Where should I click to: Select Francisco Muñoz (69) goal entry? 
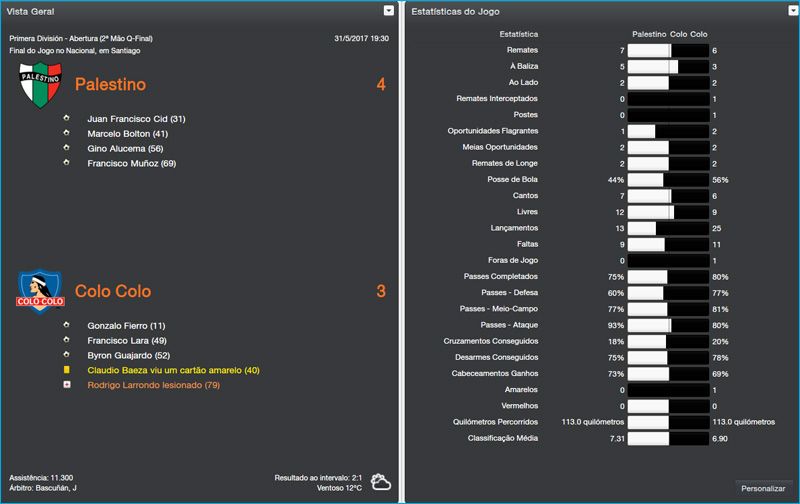click(x=131, y=163)
